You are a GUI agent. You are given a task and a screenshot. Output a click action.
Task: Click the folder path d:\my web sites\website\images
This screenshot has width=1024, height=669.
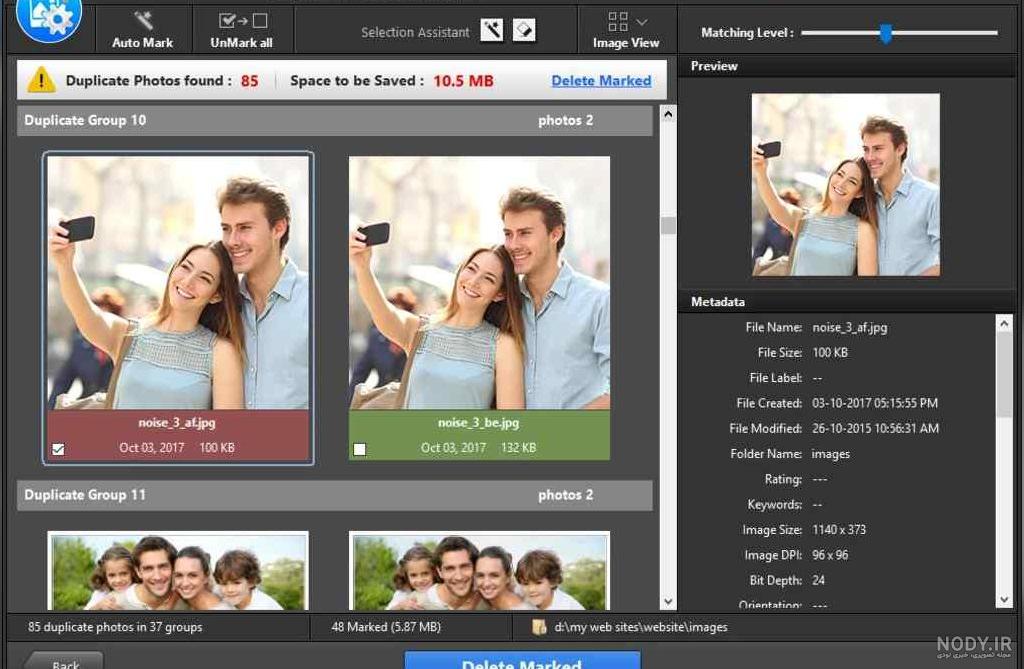click(641, 627)
